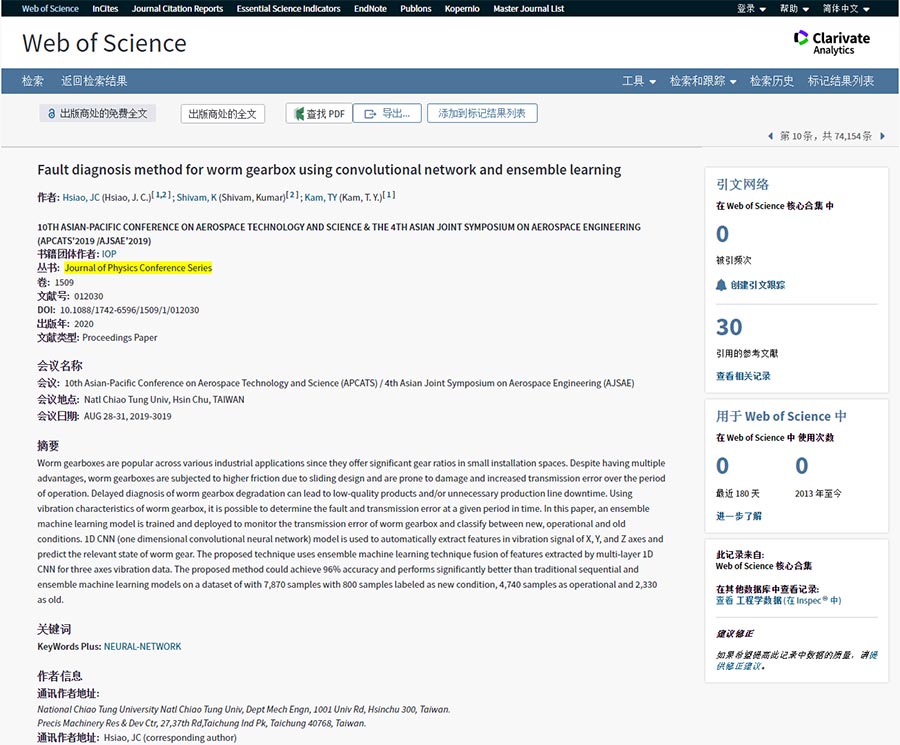Click the 30 cited references count
Screen dimensions: 900x745
point(729,327)
